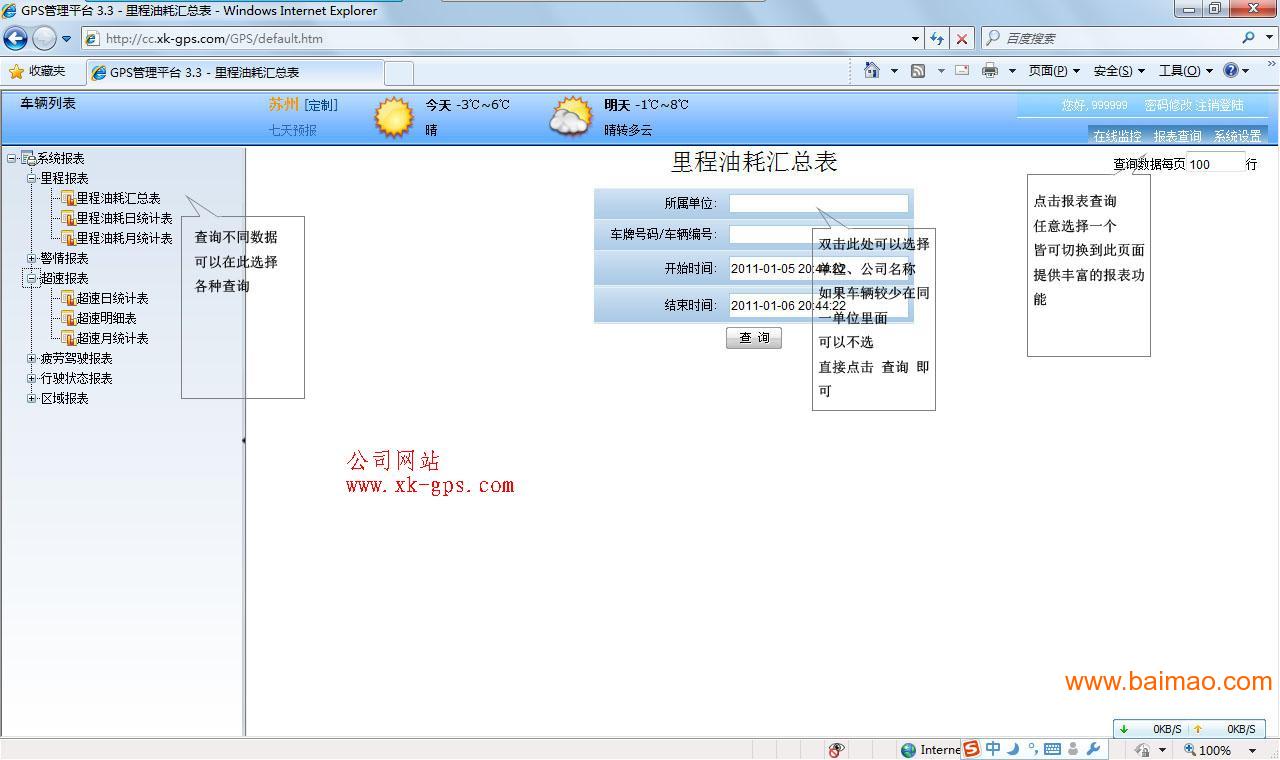Expand the 疲劳驾驶报表 tree node

pyautogui.click(x=32, y=358)
